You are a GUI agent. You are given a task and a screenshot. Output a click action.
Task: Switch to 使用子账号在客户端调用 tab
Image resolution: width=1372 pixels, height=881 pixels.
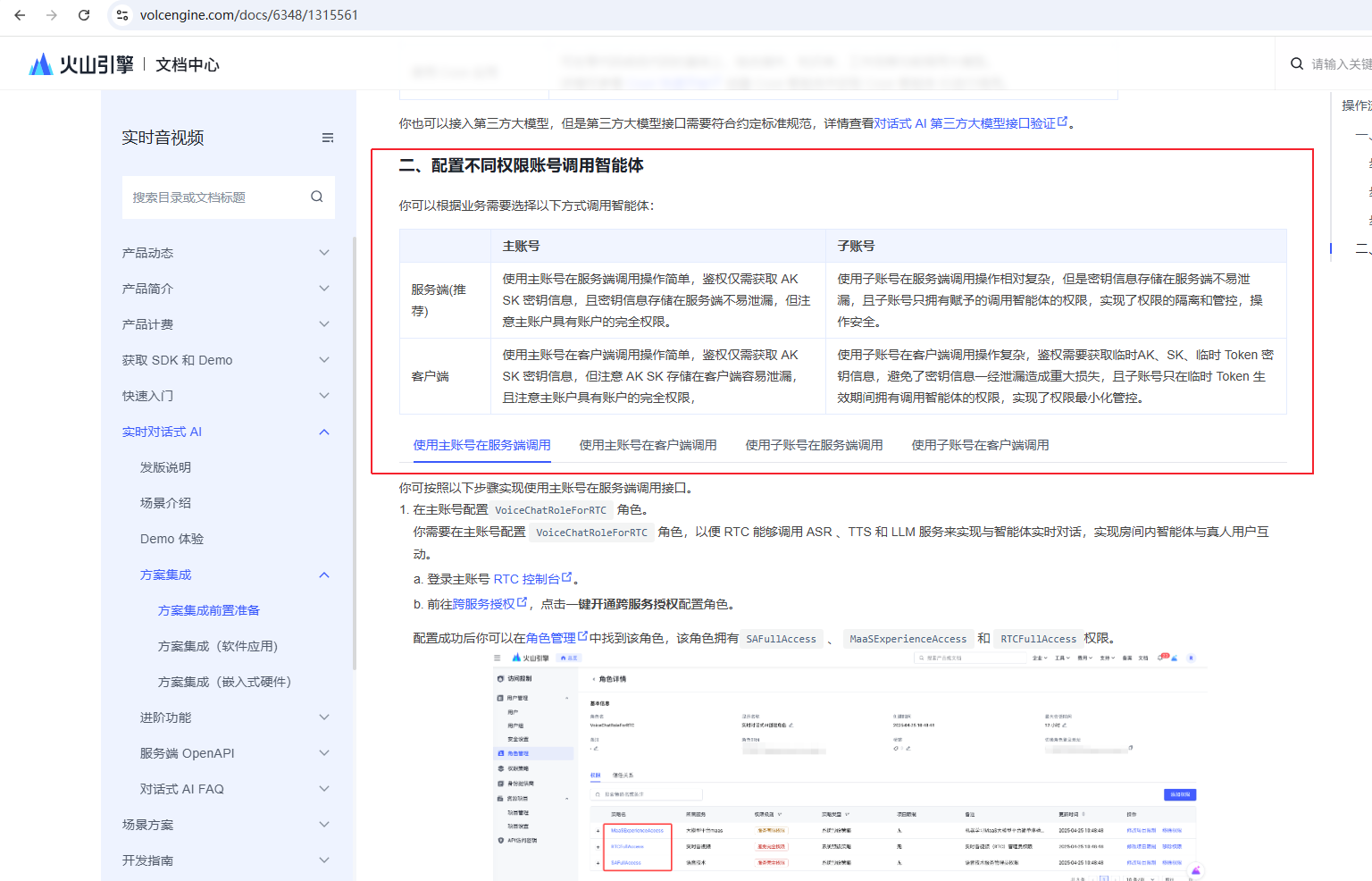point(981,445)
